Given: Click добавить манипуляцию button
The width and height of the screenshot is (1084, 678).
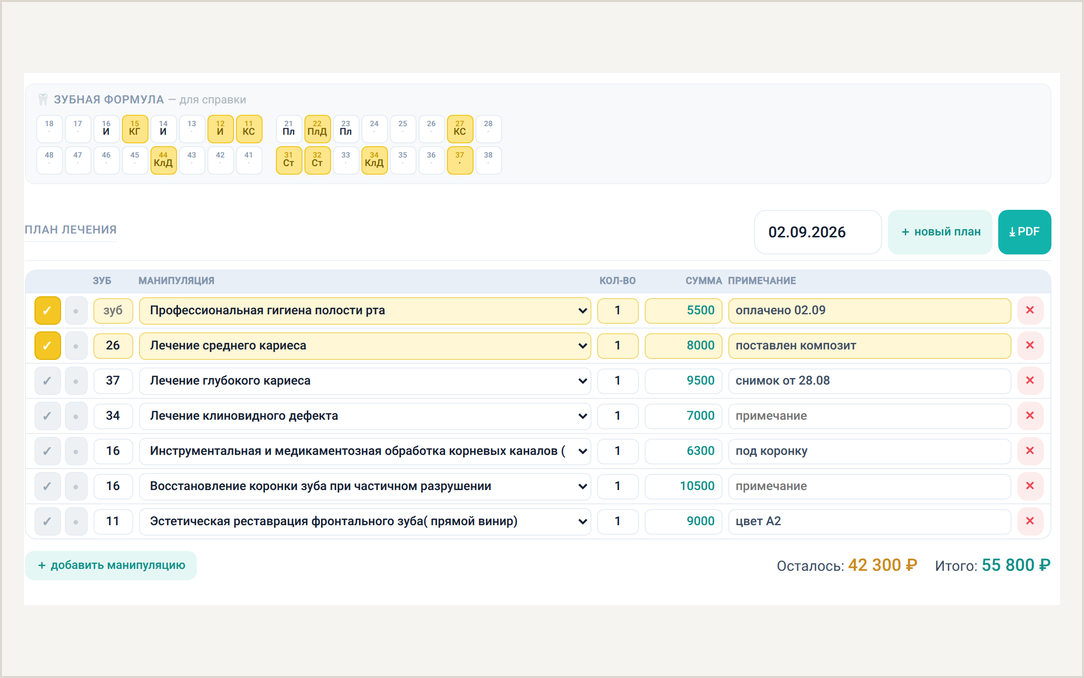Looking at the screenshot, I should [x=111, y=565].
